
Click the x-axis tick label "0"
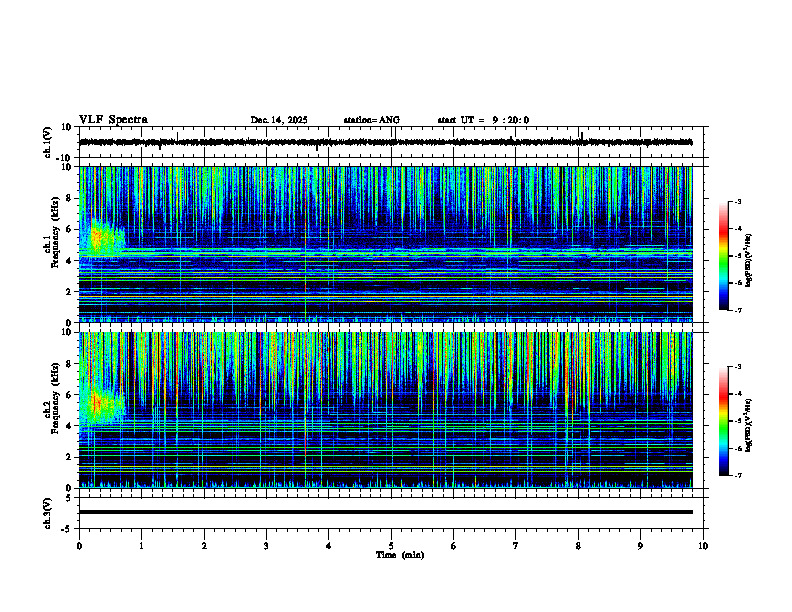(79, 546)
